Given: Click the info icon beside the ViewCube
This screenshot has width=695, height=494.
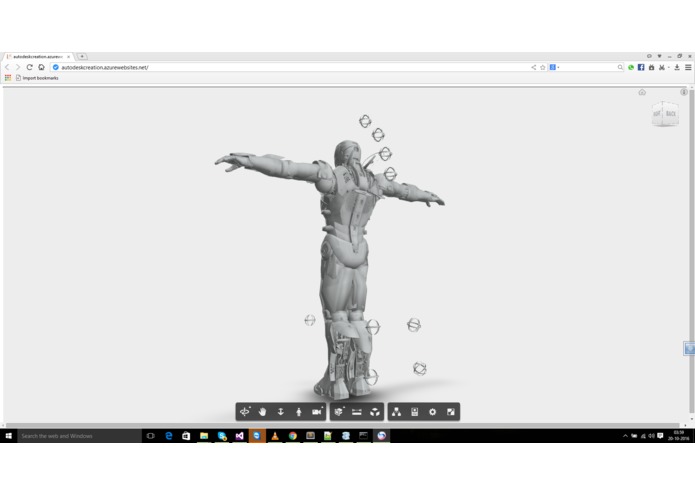Looking at the screenshot, I should 684,92.
